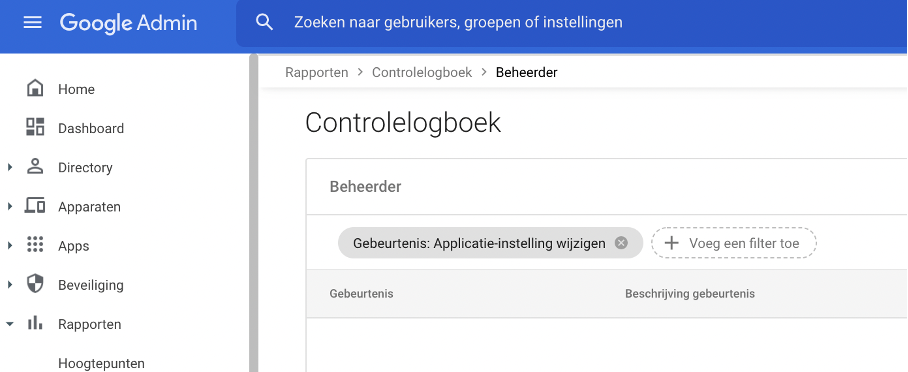This screenshot has width=908, height=372.
Task: Click the Directory person icon
Action: click(35, 167)
